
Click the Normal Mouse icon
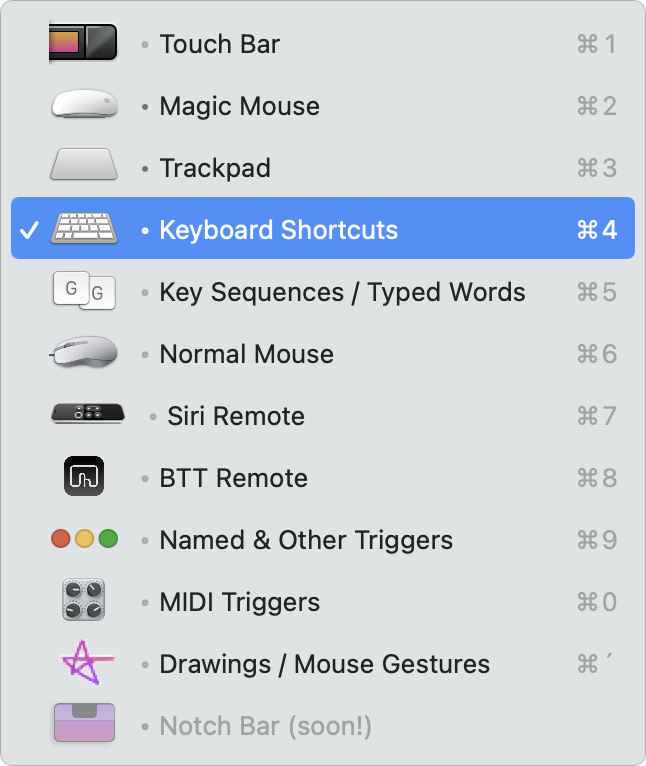pos(84,351)
